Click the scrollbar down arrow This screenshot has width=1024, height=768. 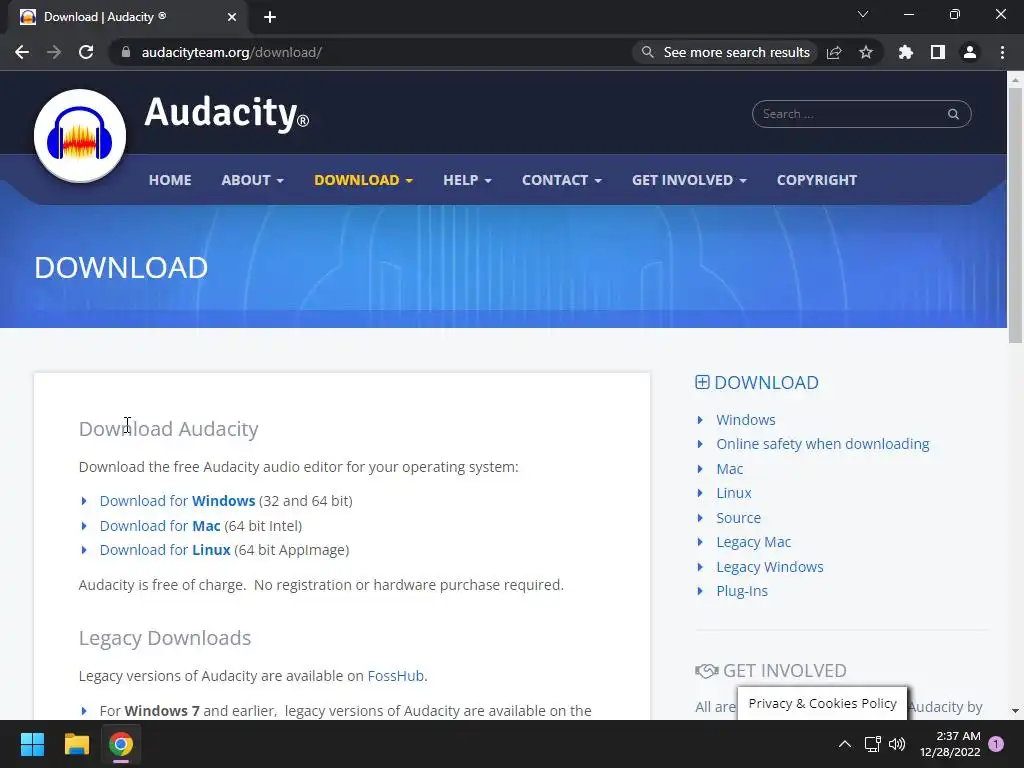[1015, 711]
